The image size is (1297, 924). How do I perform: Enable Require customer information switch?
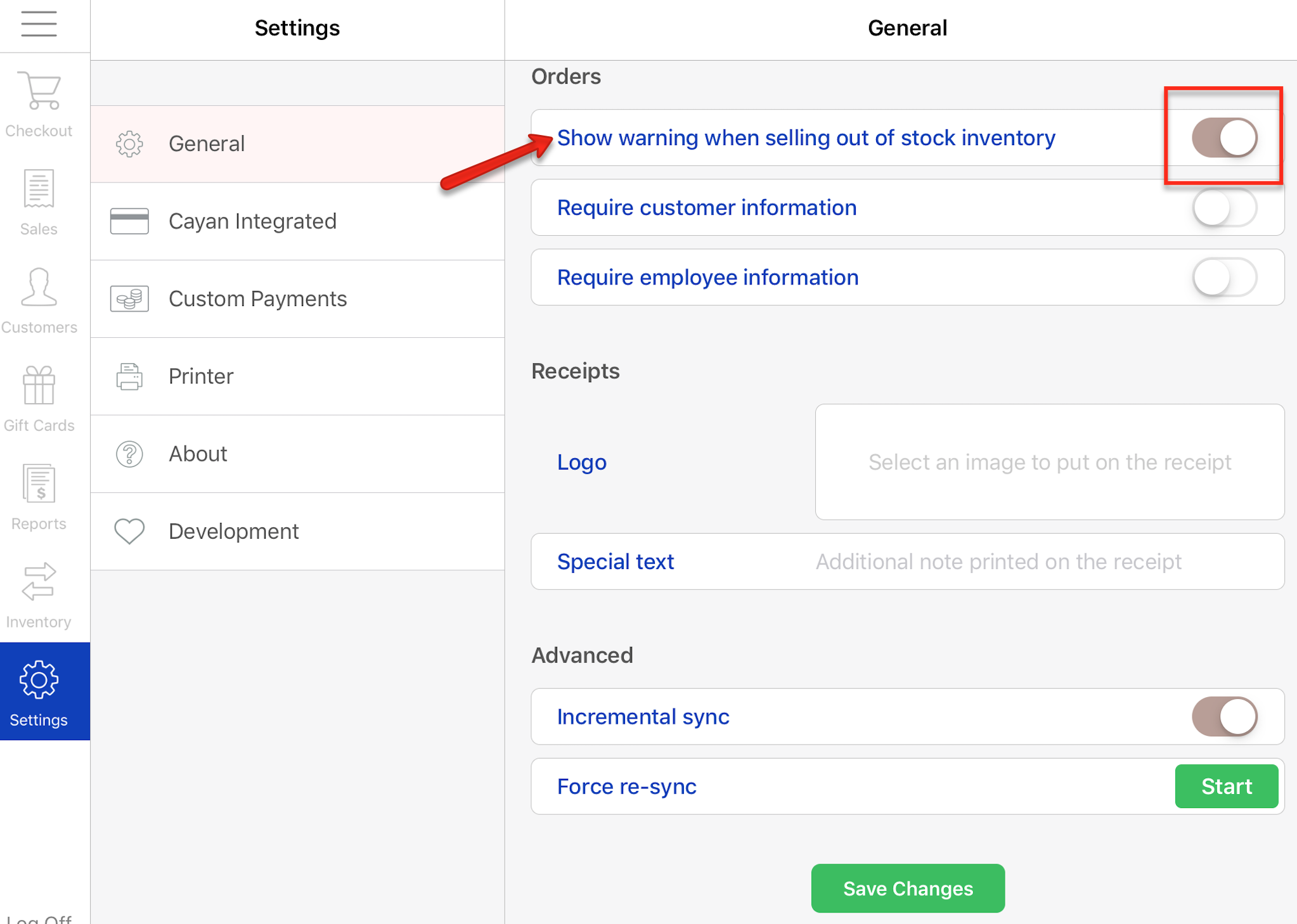click(1225, 207)
